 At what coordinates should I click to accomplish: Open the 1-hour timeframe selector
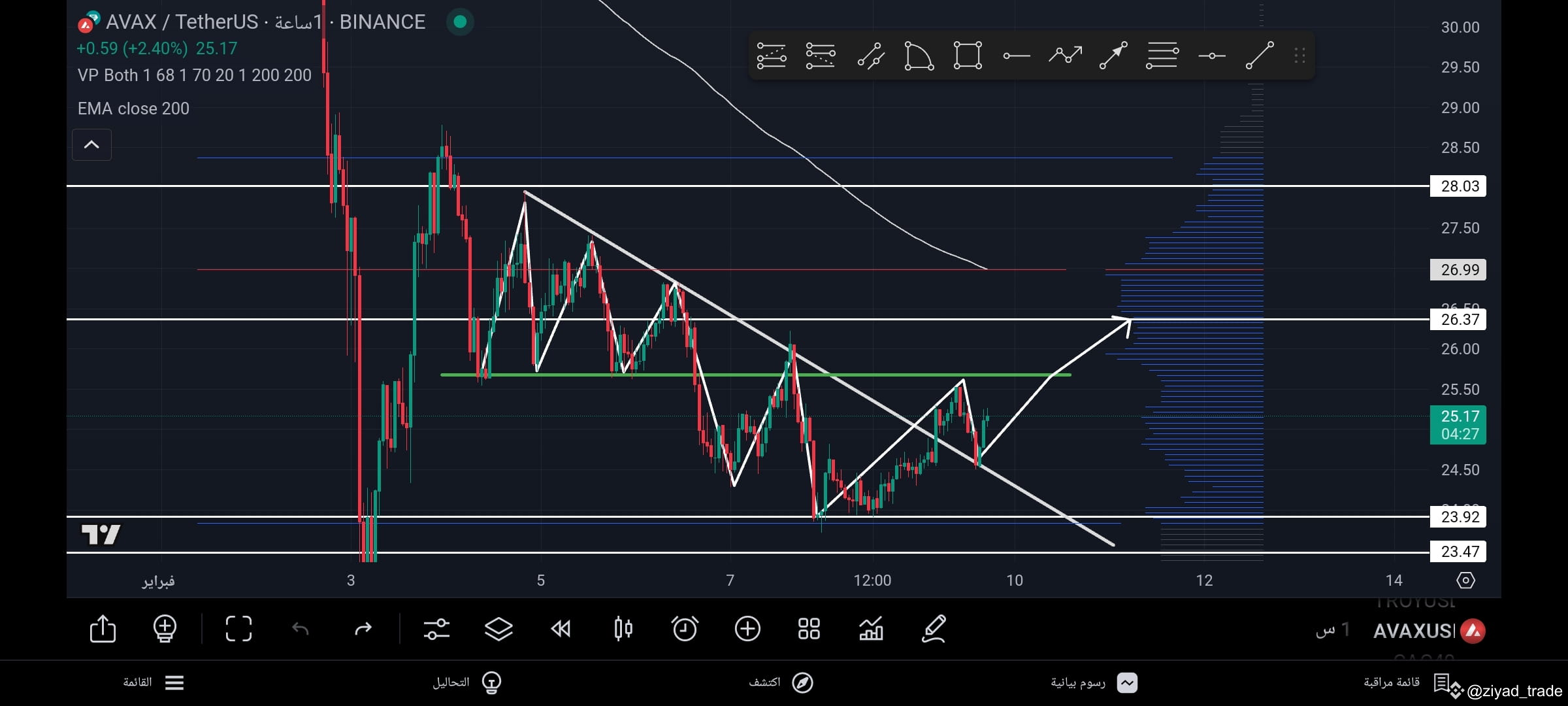[1333, 630]
